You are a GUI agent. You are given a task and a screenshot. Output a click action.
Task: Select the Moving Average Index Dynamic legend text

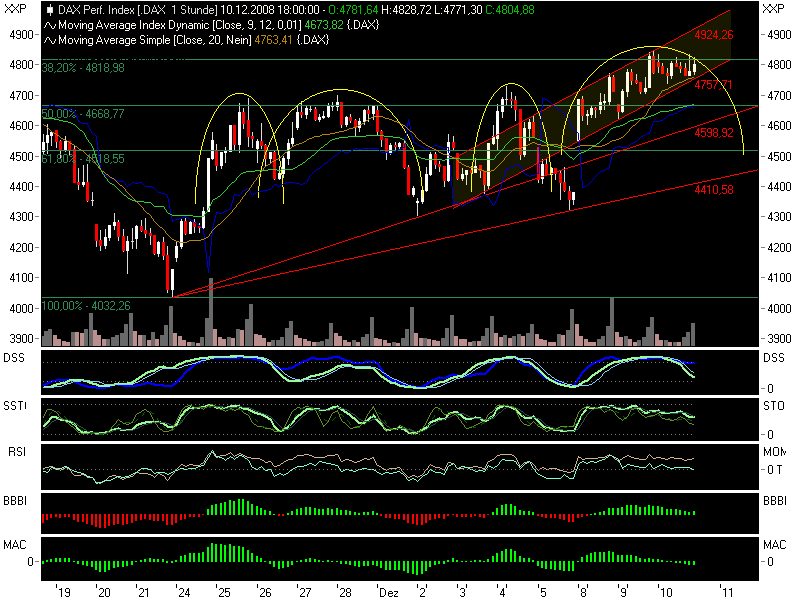pos(180,25)
